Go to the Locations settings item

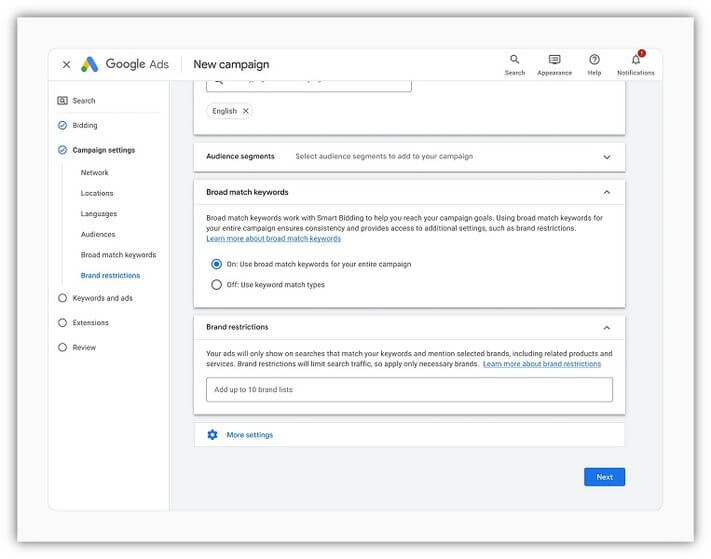point(97,194)
